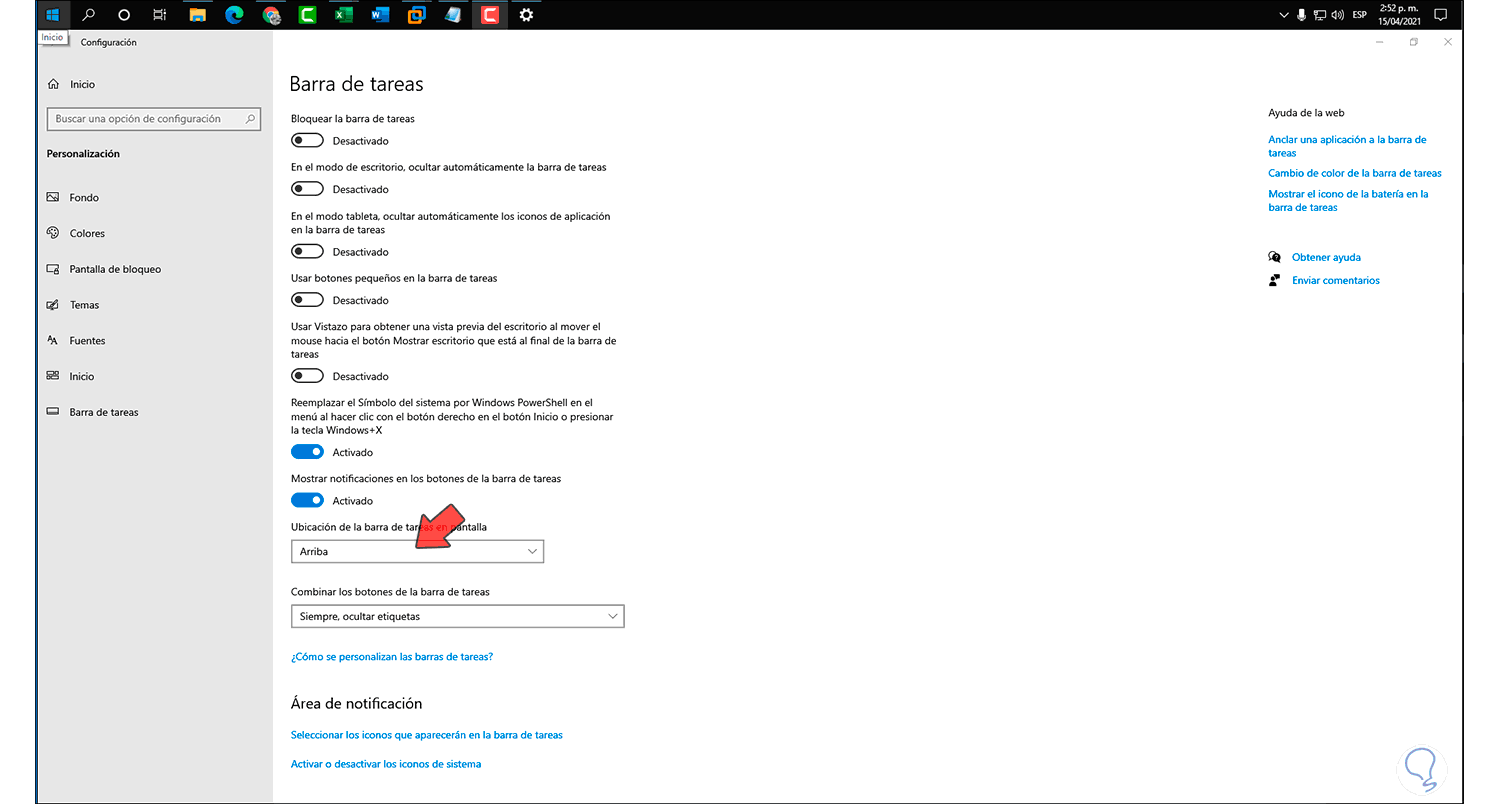Screen dimensions: 1500x804
Task: Click the Settings gear icon in taskbar
Action: coord(526,15)
